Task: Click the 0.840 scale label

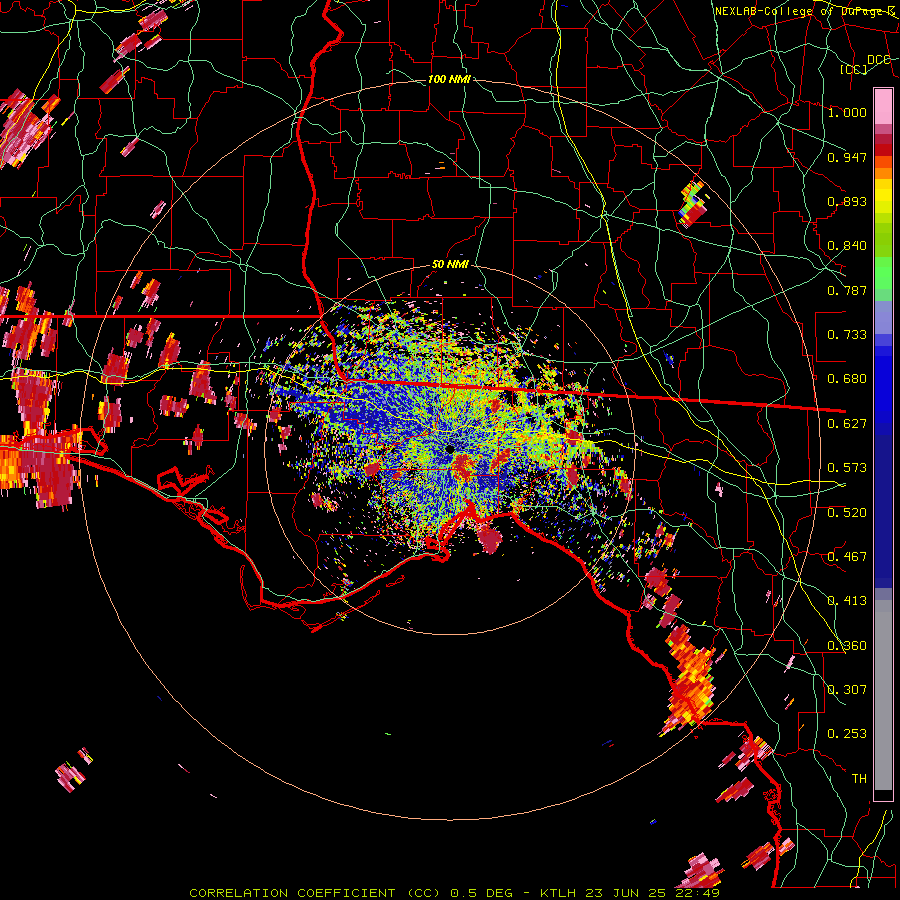Action: coord(847,246)
